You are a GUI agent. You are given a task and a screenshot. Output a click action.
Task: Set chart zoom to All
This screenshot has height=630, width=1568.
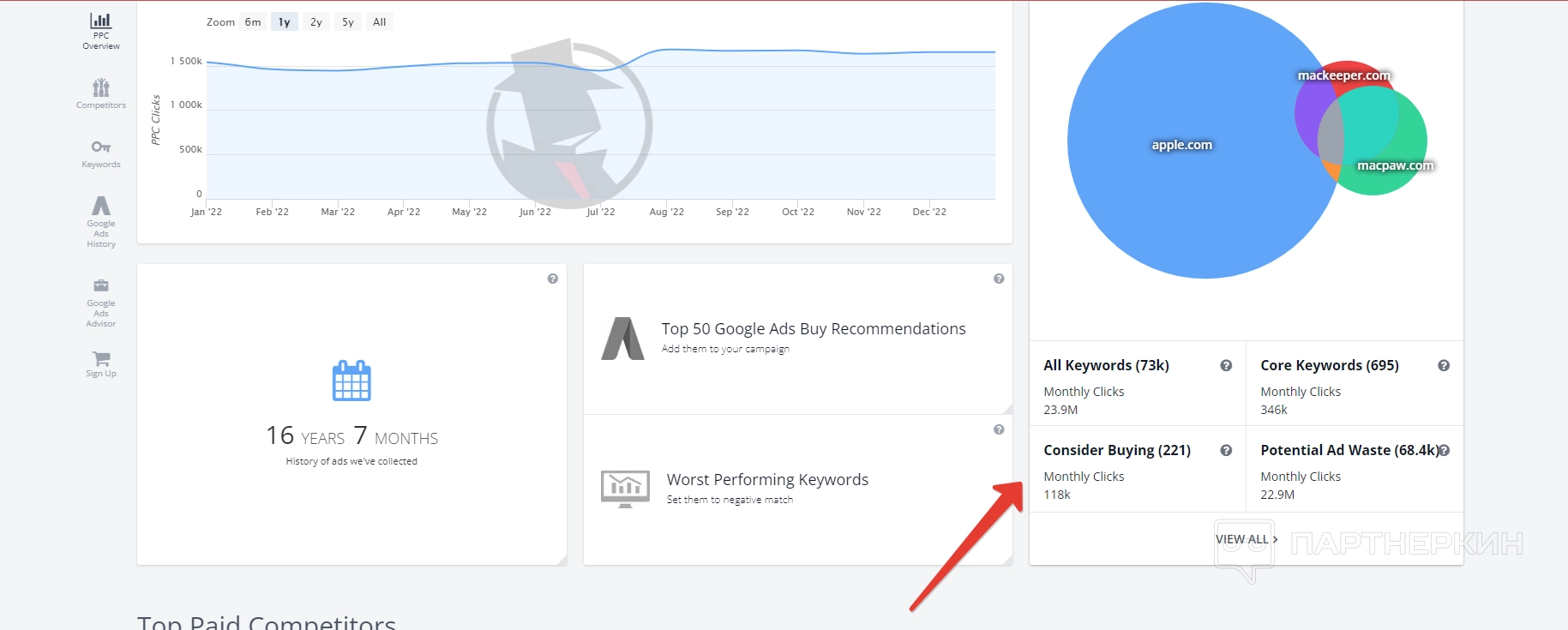click(380, 22)
